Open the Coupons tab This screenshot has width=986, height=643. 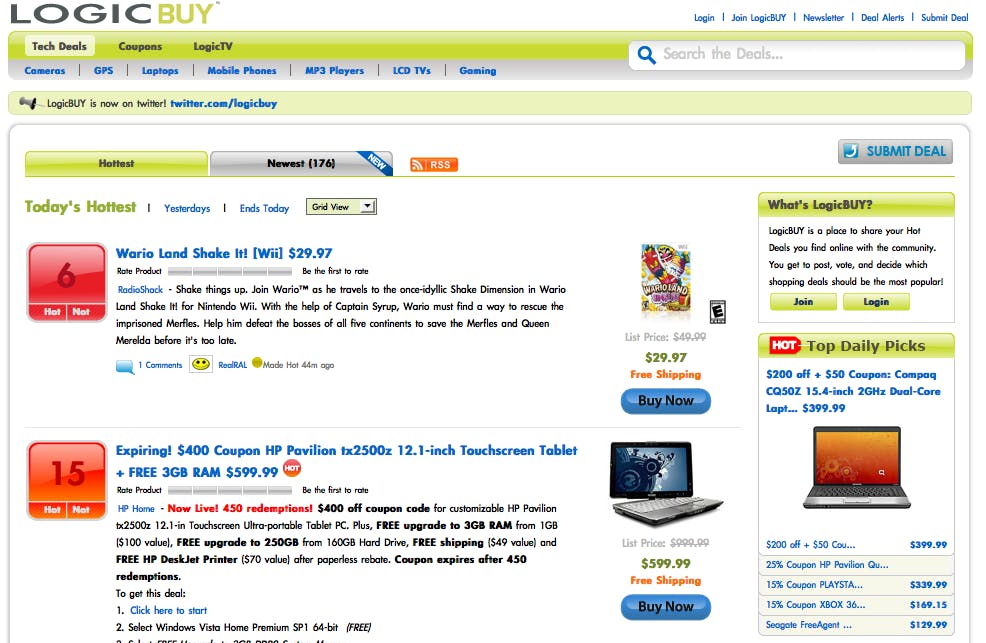140,47
